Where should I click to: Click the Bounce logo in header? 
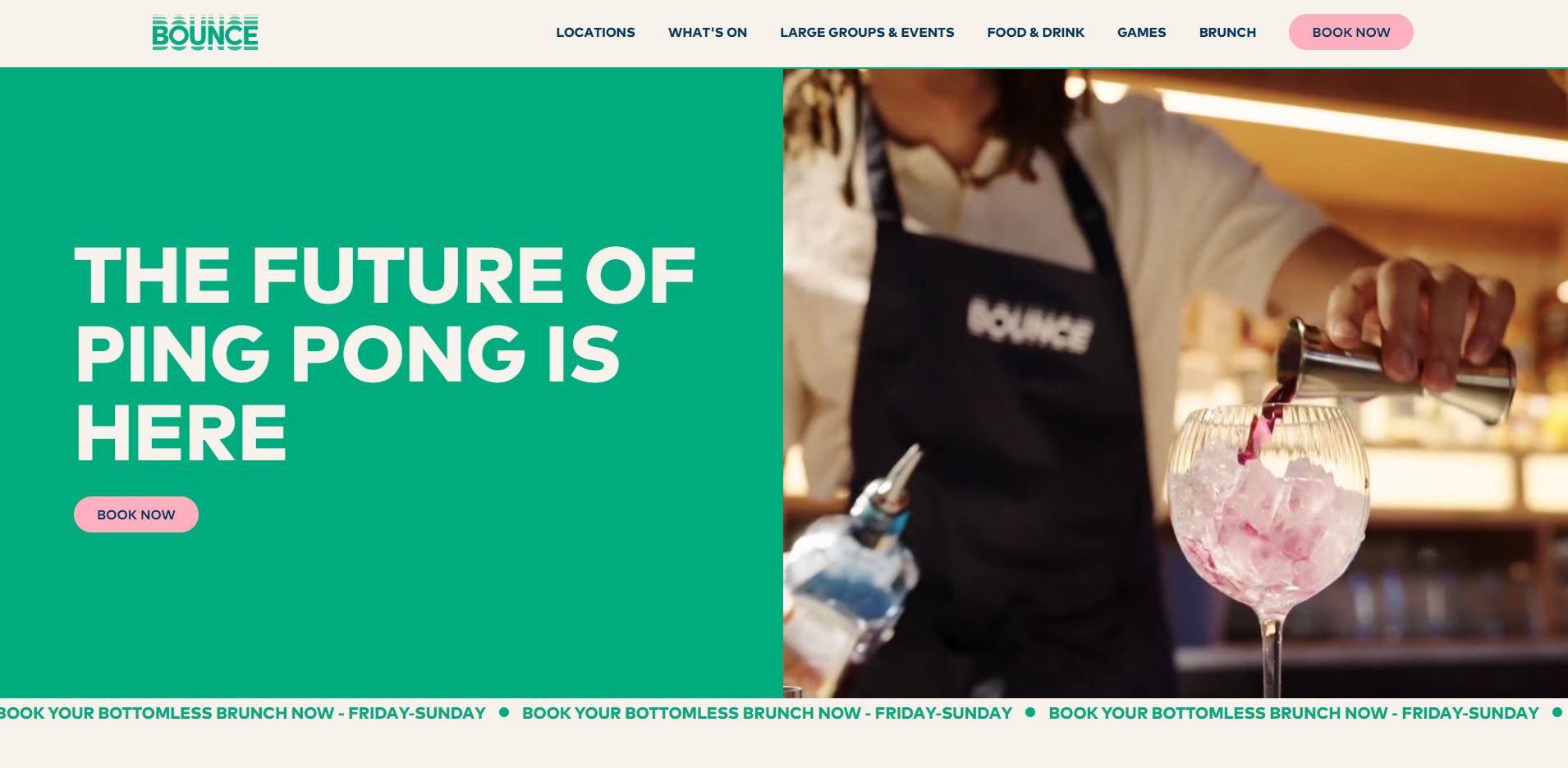[205, 33]
